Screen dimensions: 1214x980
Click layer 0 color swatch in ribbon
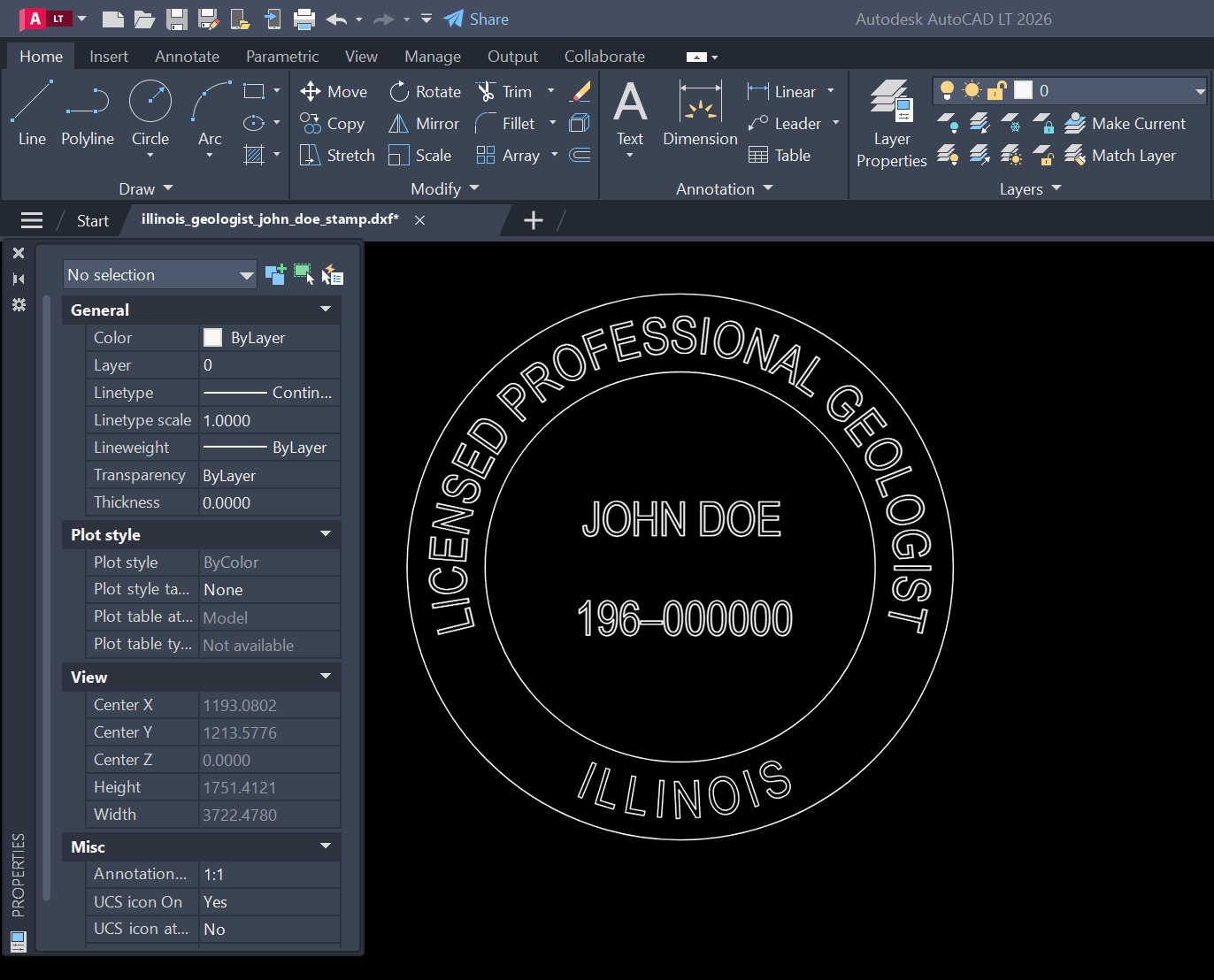pyautogui.click(x=1024, y=90)
